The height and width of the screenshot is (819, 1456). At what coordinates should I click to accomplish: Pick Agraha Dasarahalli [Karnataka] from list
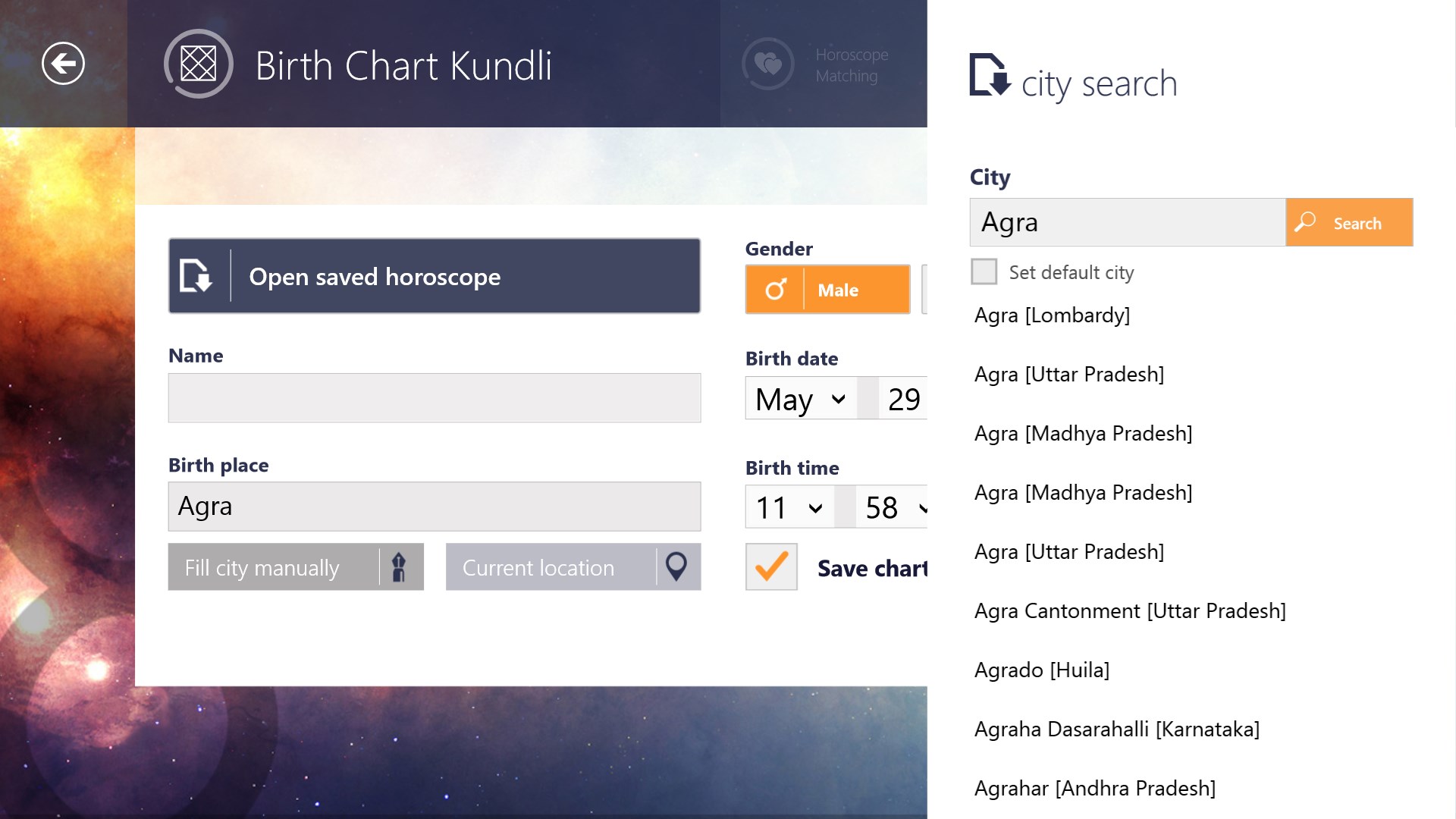coord(1116,730)
